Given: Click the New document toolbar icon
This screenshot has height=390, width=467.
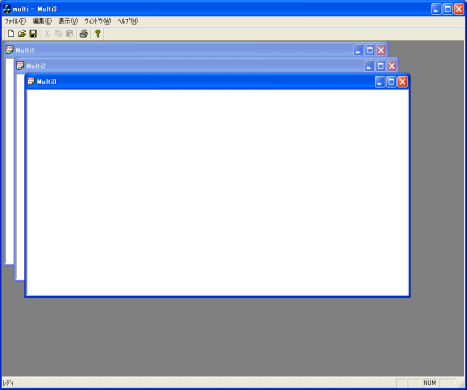Looking at the screenshot, I should [x=11, y=34].
